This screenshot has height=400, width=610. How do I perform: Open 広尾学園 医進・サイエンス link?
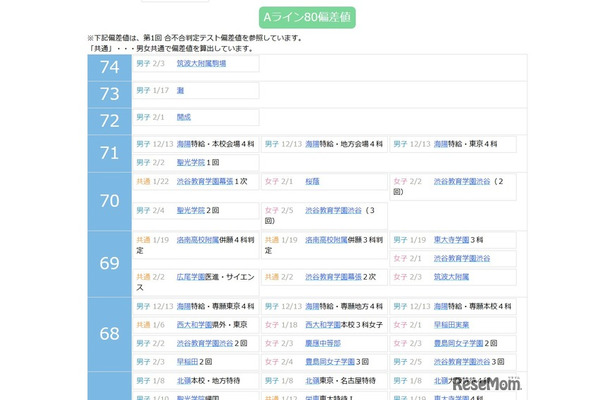(x=191, y=277)
